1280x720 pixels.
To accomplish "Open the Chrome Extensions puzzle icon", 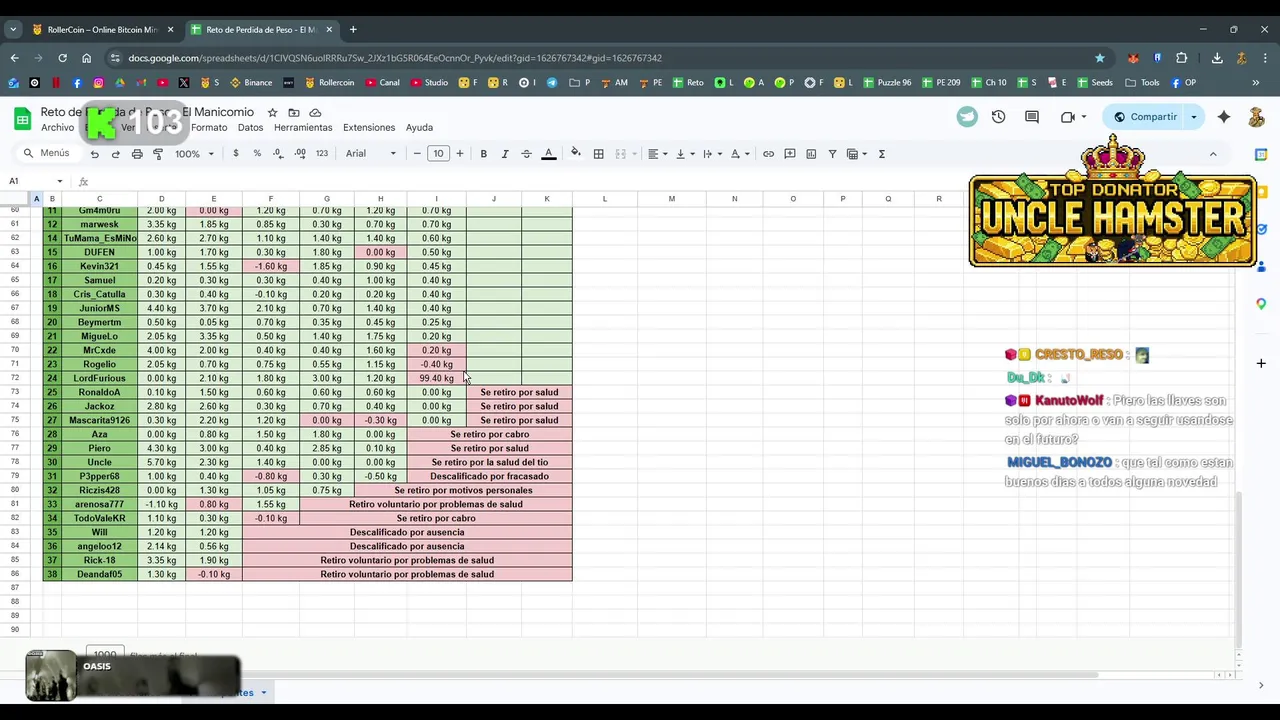I will (x=1182, y=58).
